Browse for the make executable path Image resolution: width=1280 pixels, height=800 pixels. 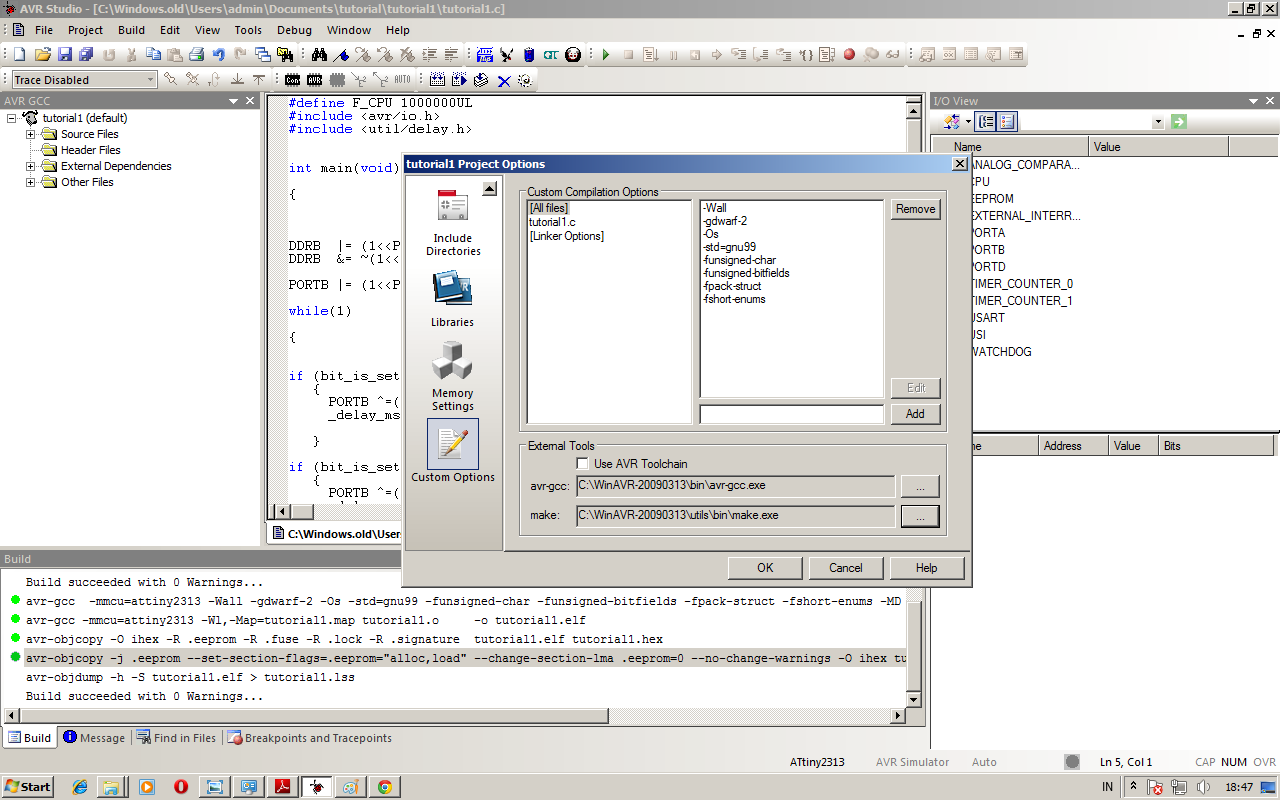click(x=920, y=516)
